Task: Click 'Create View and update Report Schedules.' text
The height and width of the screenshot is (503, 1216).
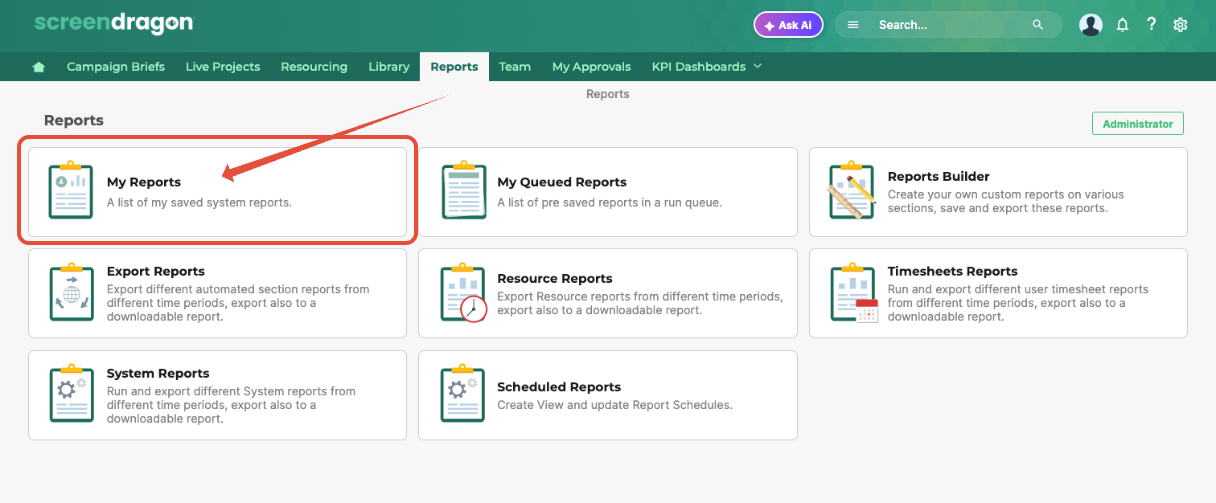Action: 615,405
